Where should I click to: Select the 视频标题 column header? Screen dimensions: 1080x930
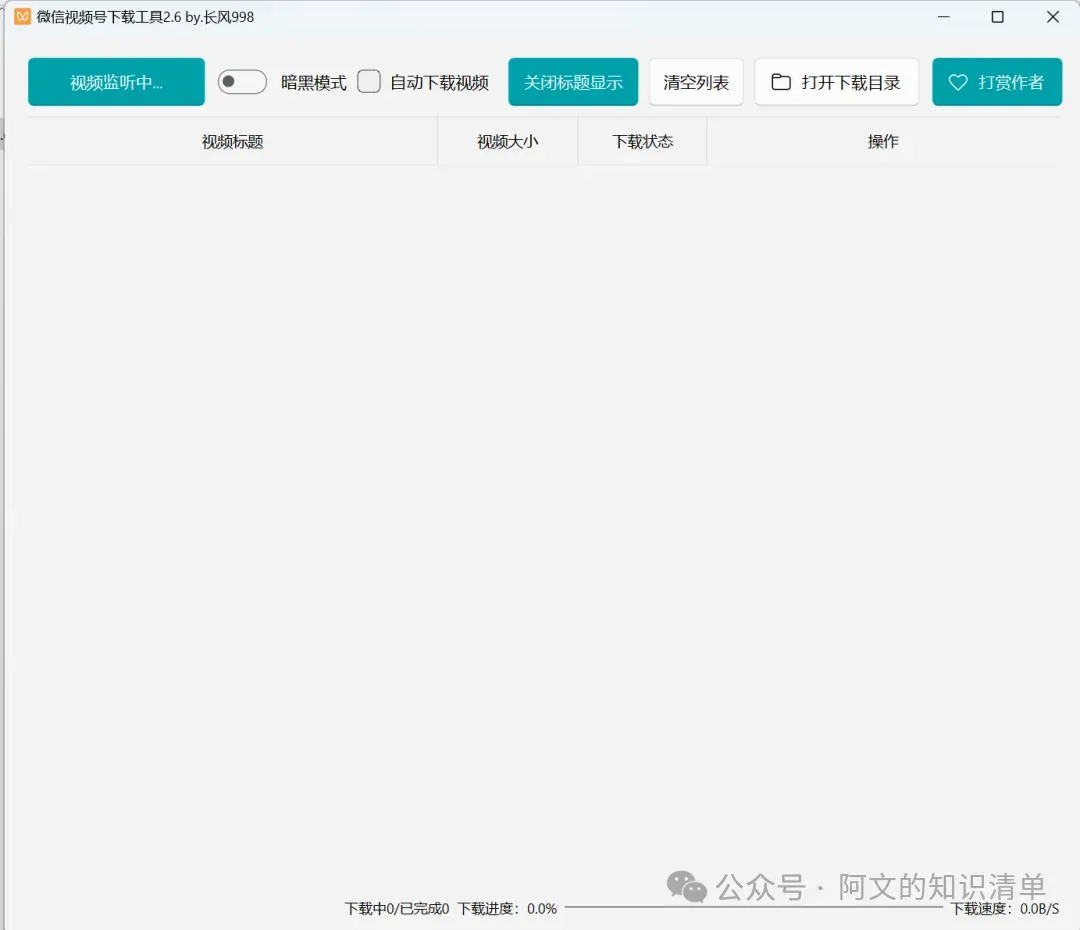tap(233, 141)
